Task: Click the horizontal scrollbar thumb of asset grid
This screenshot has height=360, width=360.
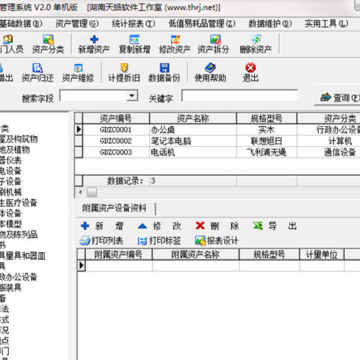Action: click(x=92, y=192)
